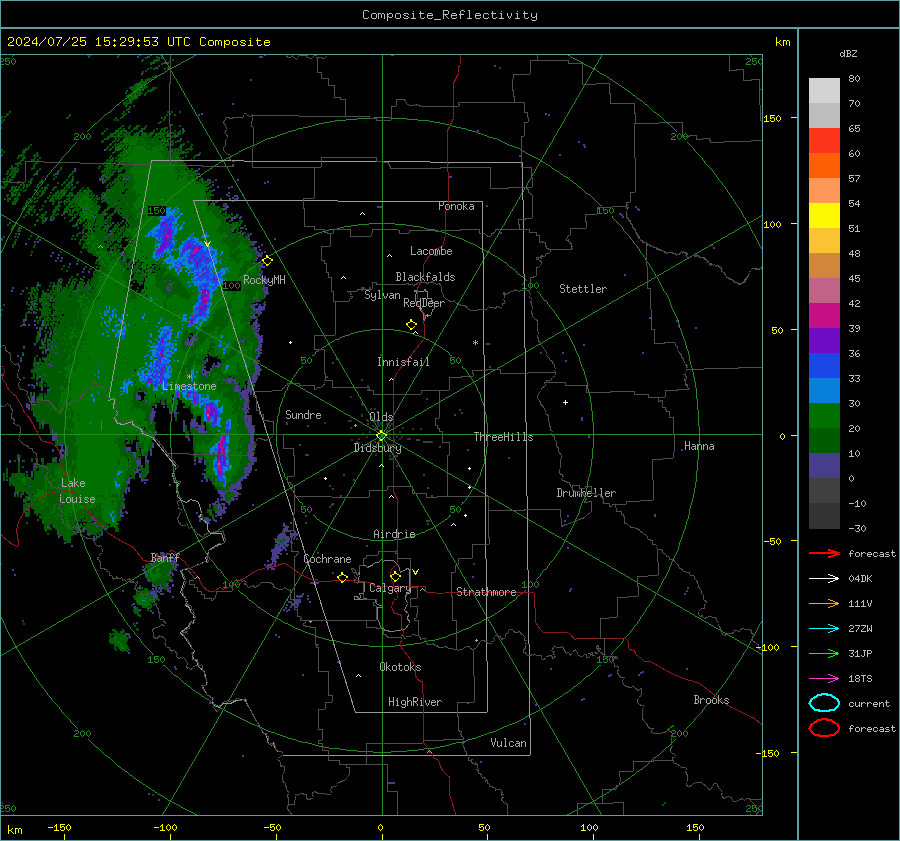Screen dimensions: 900x841
Task: Click the green 31JP arrow icon
Action: coord(824,653)
